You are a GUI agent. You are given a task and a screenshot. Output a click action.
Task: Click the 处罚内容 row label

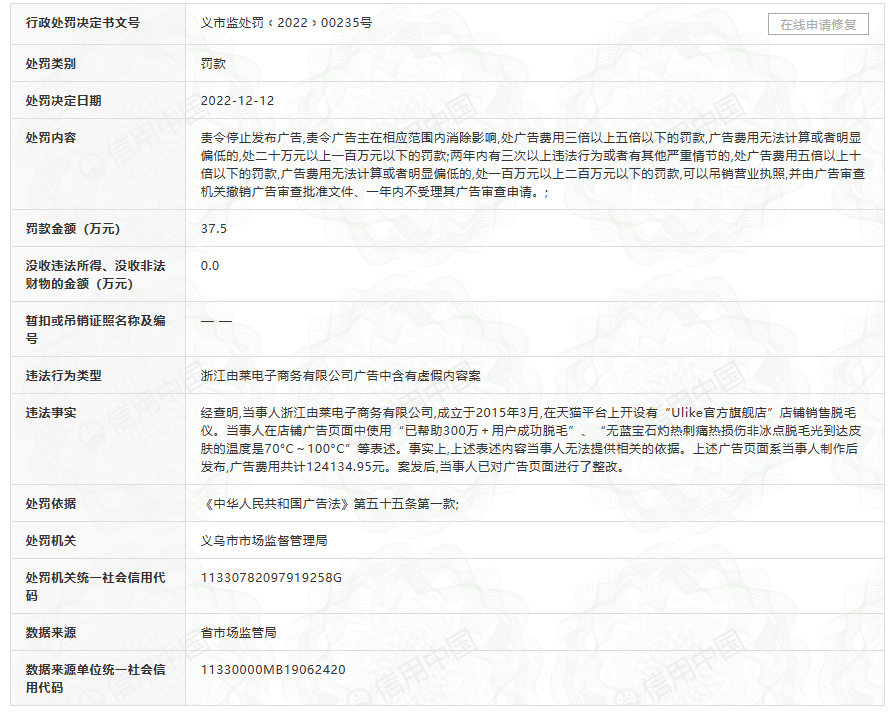pos(51,137)
